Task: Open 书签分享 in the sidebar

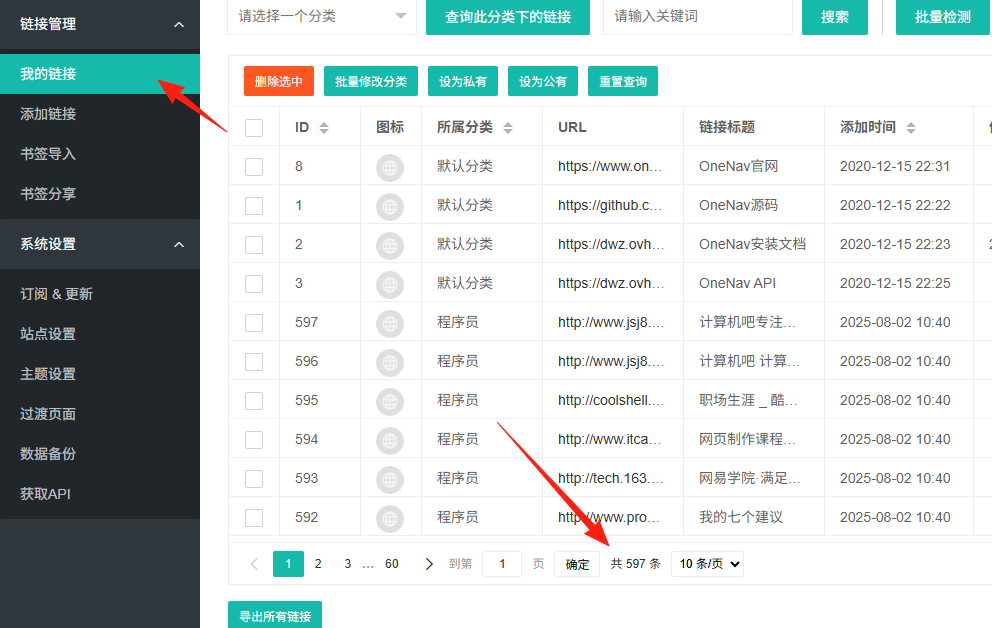Action: tap(99, 194)
